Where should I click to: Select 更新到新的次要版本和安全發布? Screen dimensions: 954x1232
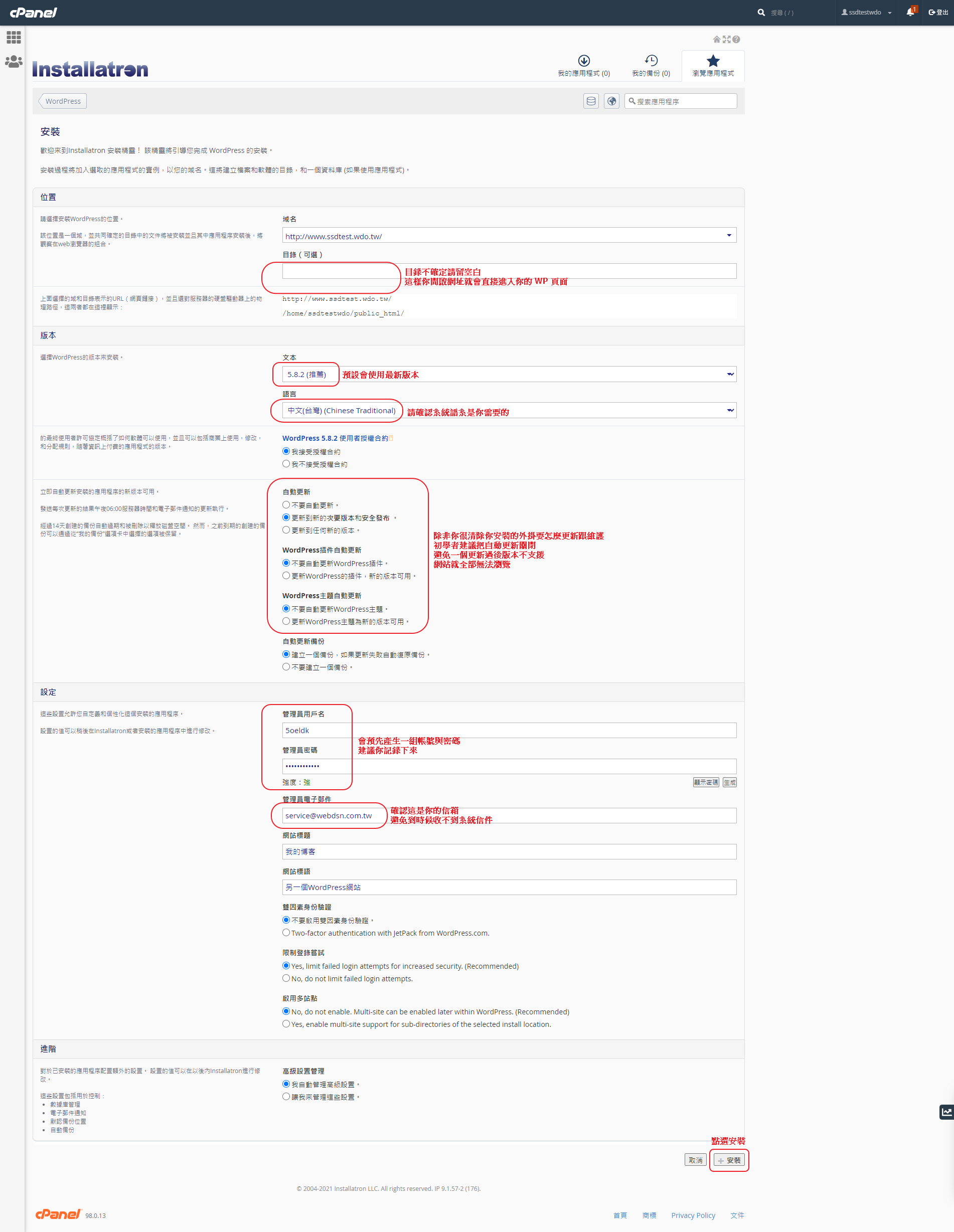point(286,517)
